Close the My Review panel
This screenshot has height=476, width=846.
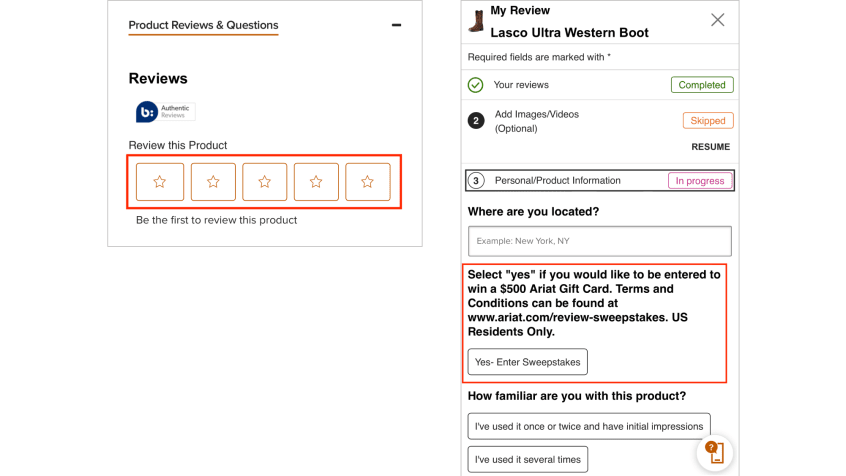tap(718, 20)
